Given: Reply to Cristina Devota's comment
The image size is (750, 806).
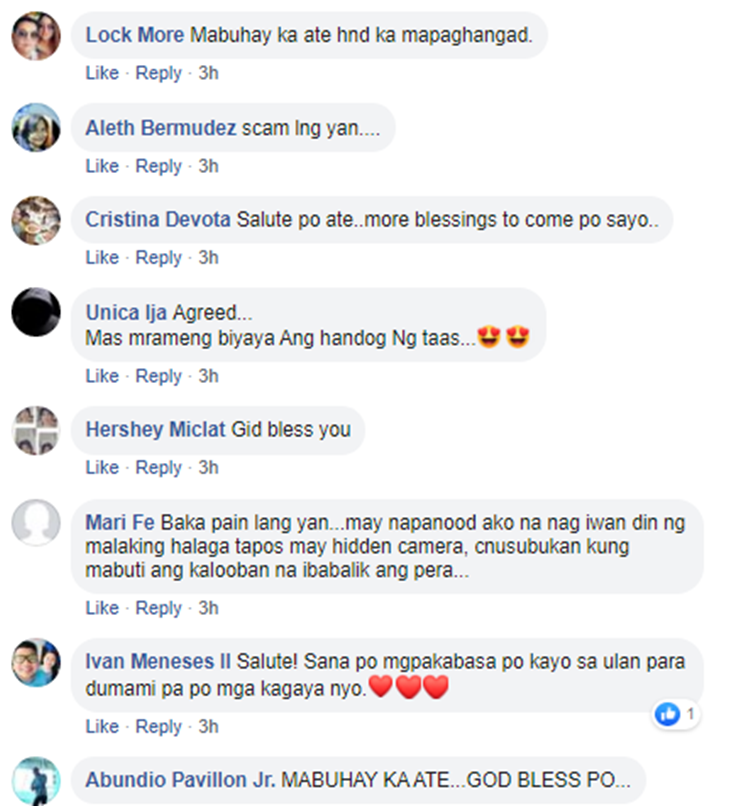Looking at the screenshot, I should tap(158, 258).
